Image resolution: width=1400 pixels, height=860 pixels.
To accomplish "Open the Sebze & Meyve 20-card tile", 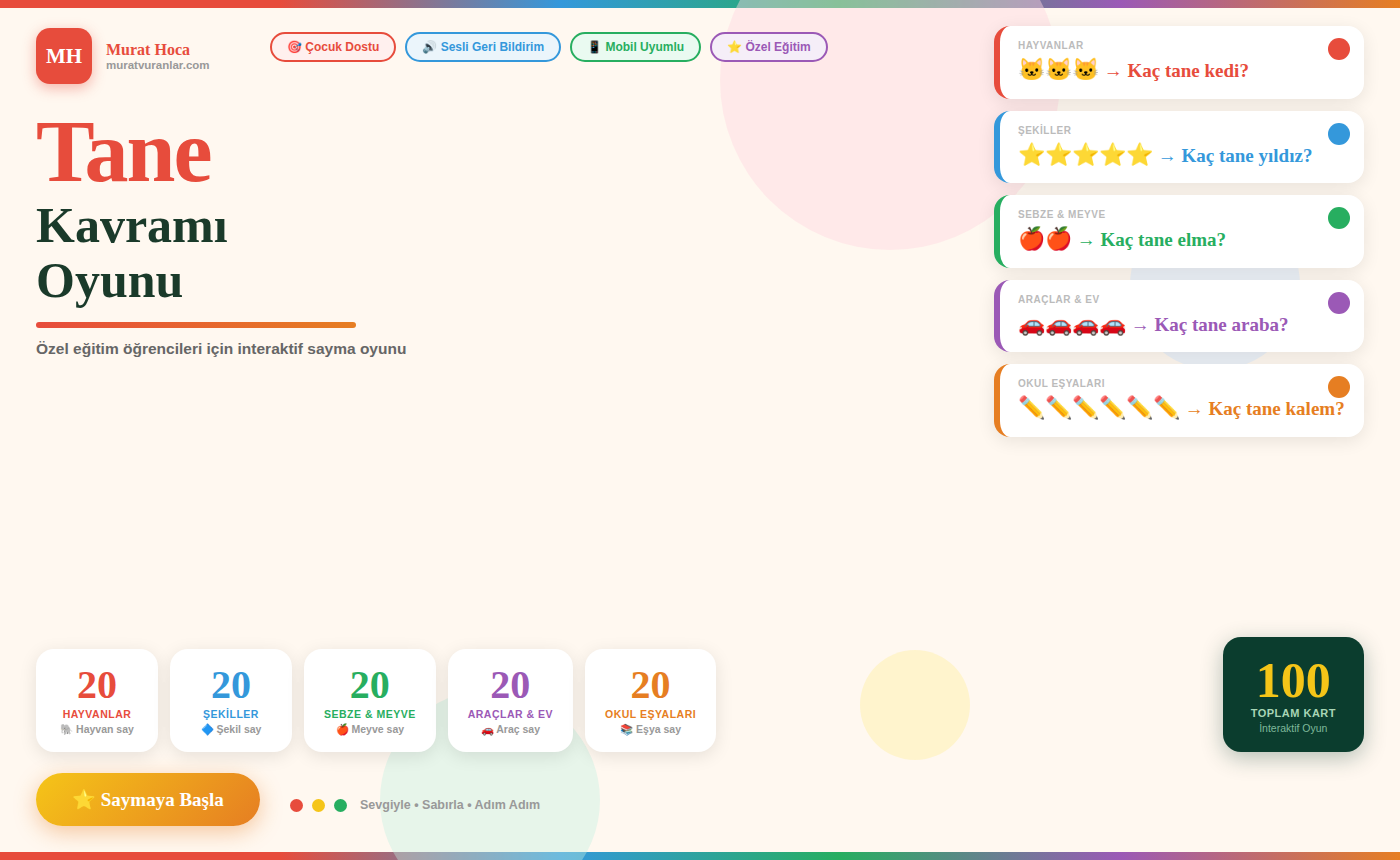I will tap(370, 700).
